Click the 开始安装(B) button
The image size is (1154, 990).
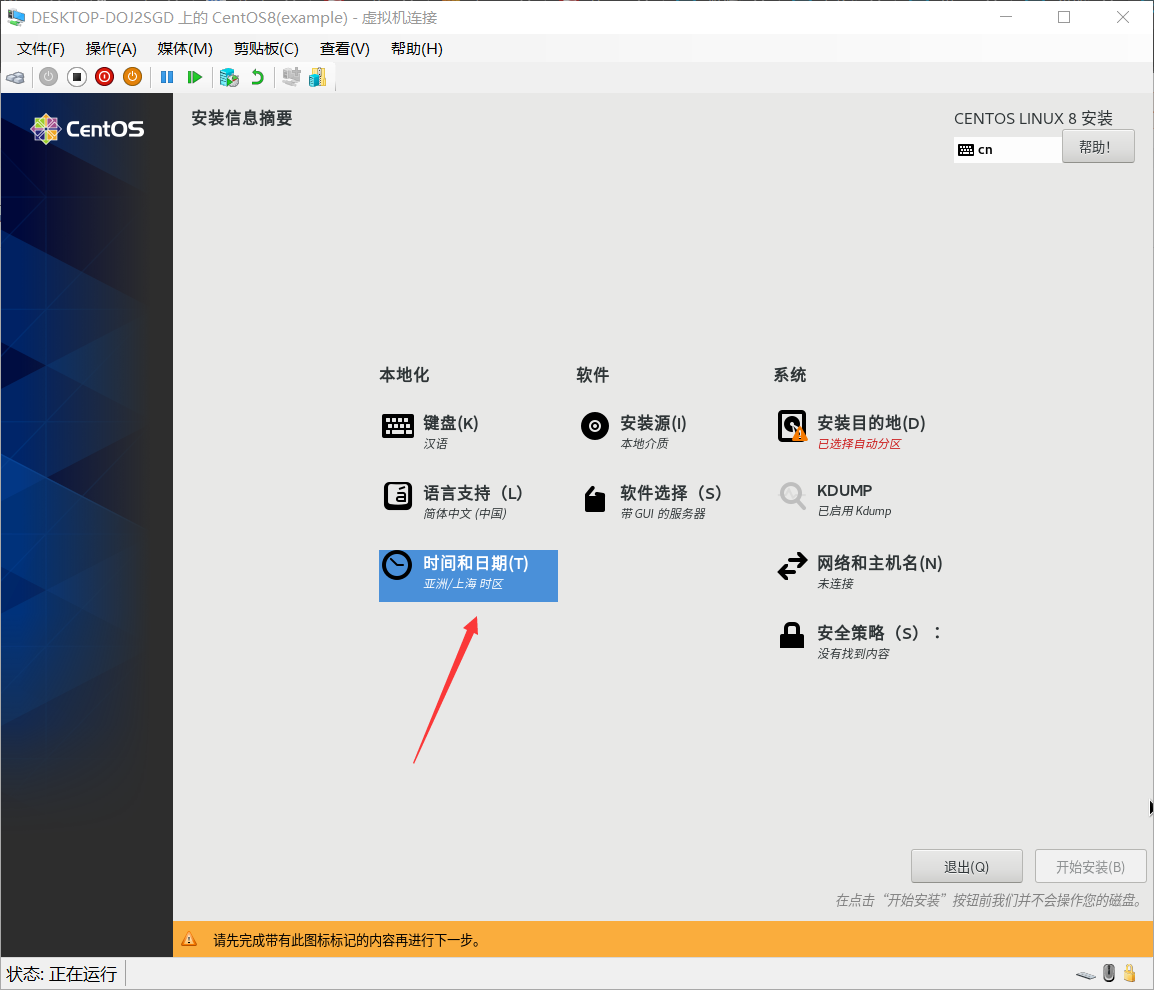point(1090,866)
